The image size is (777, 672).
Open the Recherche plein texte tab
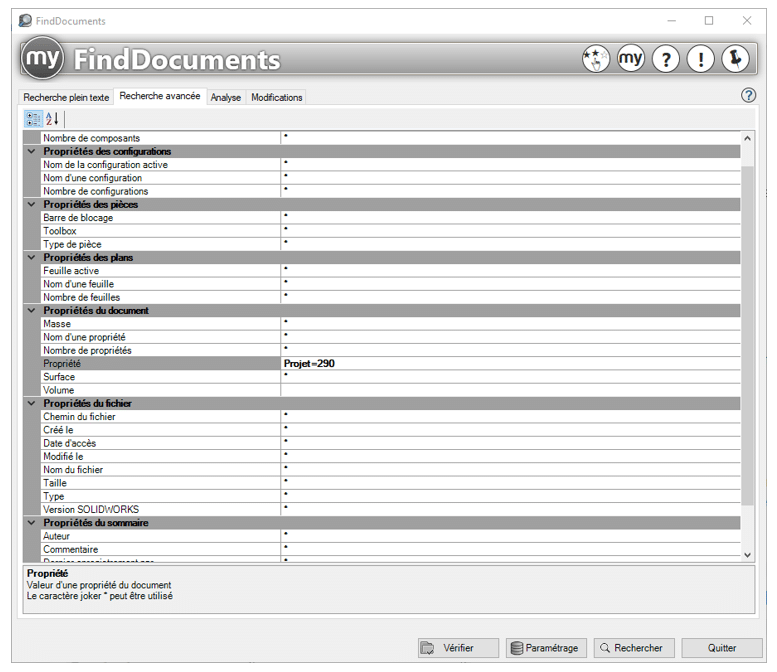[x=66, y=98]
